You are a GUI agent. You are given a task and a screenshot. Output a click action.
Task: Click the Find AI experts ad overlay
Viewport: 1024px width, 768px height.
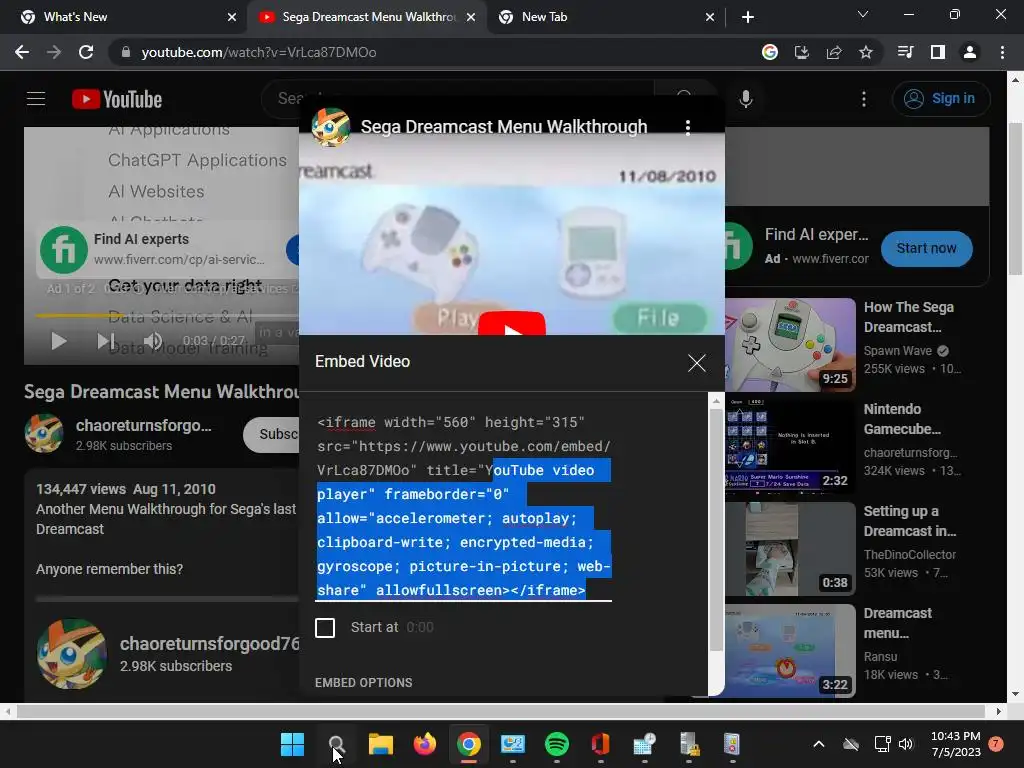[167, 249]
